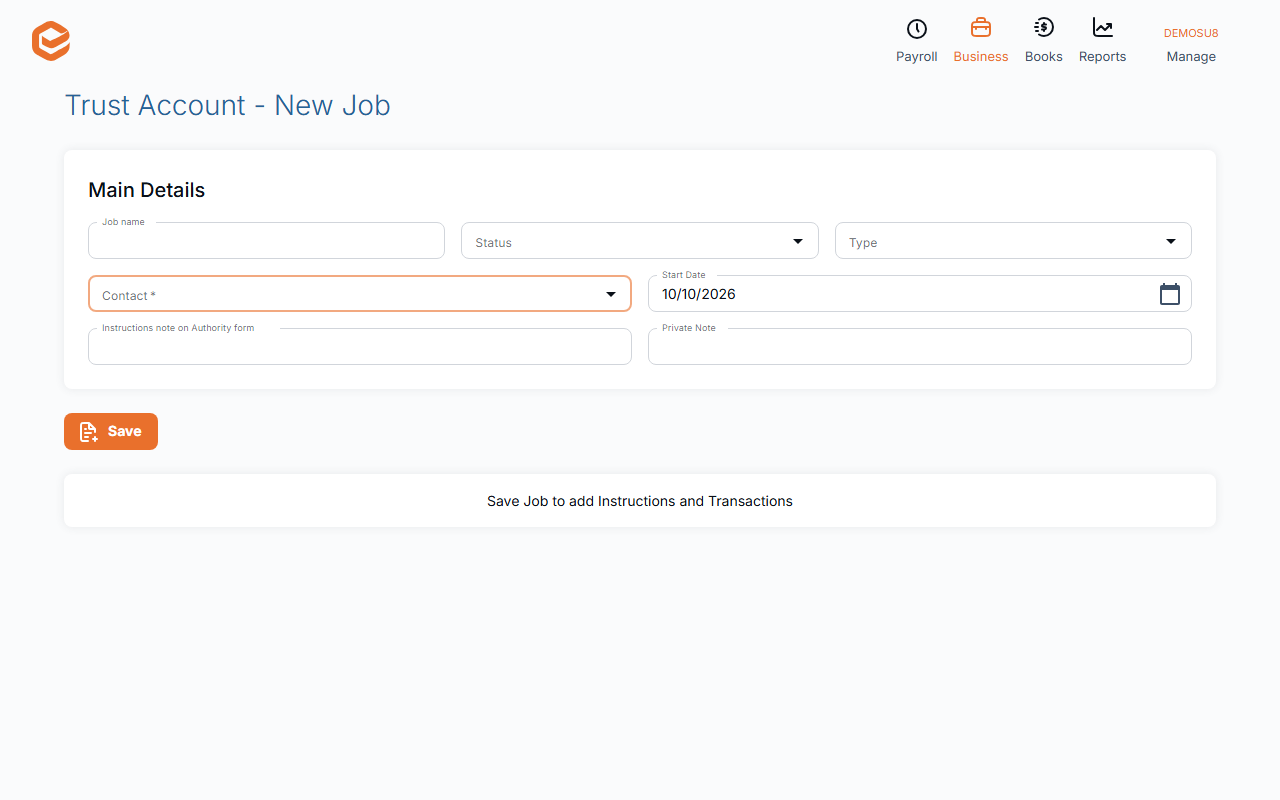This screenshot has width=1280, height=800.
Task: Open the Contact dropdown list
Action: [360, 294]
